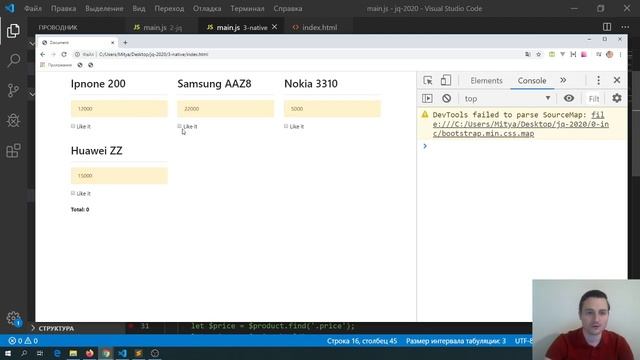Viewport: 640px width, 360px height.
Task: Check Like it under Nokia 3310
Action: pos(286,126)
